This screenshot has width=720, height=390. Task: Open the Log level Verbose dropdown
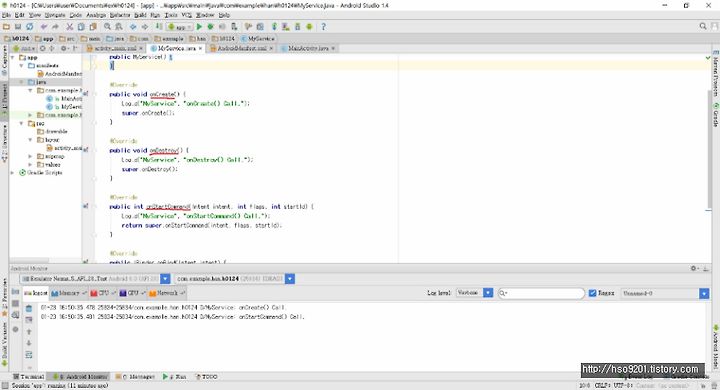(x=488, y=293)
